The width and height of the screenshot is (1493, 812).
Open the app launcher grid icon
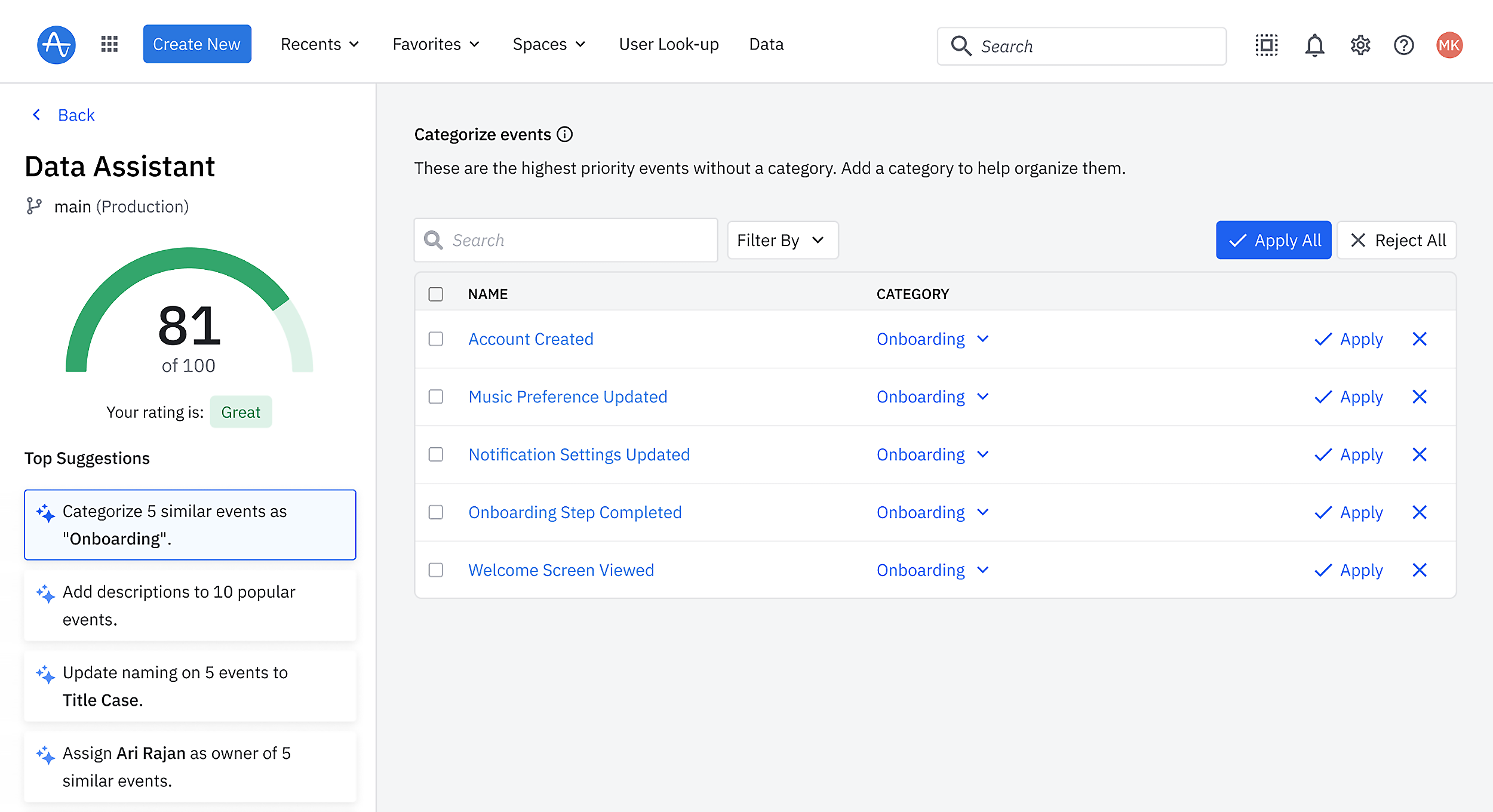pyautogui.click(x=109, y=44)
